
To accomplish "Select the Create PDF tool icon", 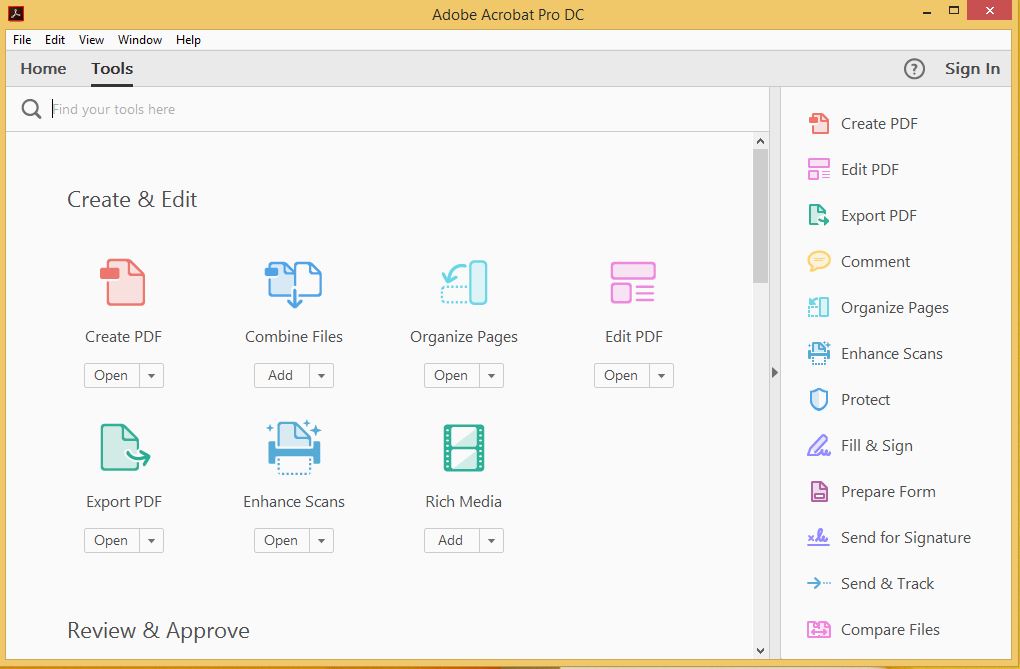I will [123, 283].
